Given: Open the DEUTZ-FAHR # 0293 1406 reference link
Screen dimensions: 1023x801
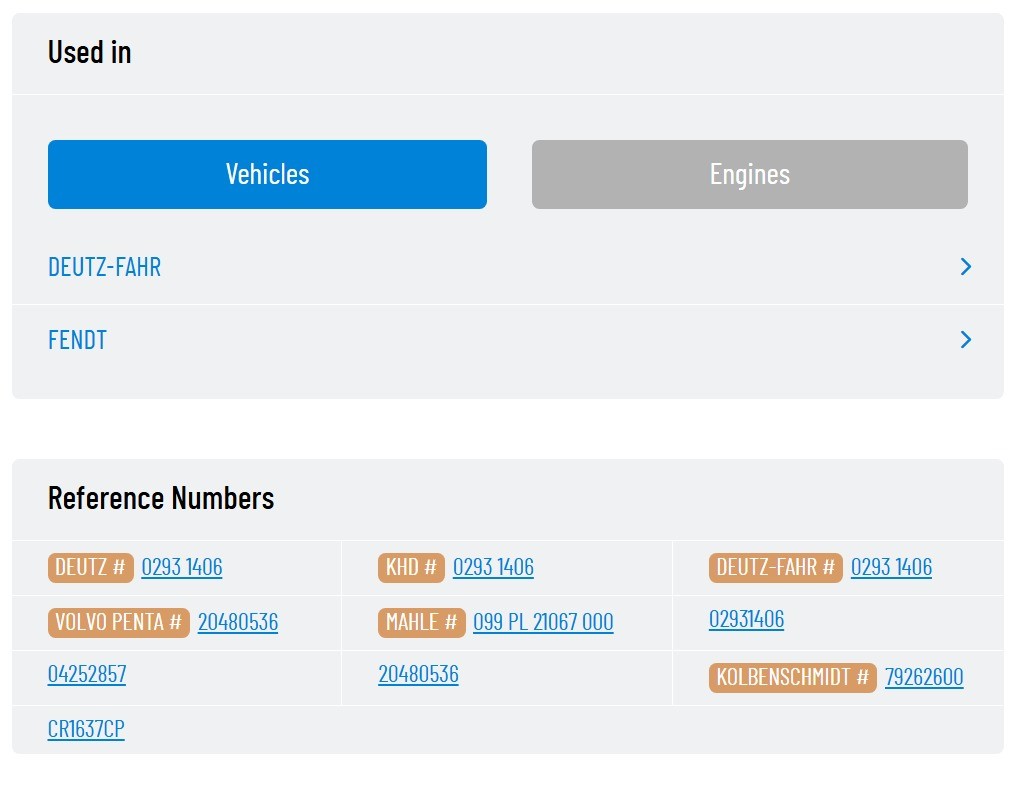Looking at the screenshot, I should click(891, 567).
